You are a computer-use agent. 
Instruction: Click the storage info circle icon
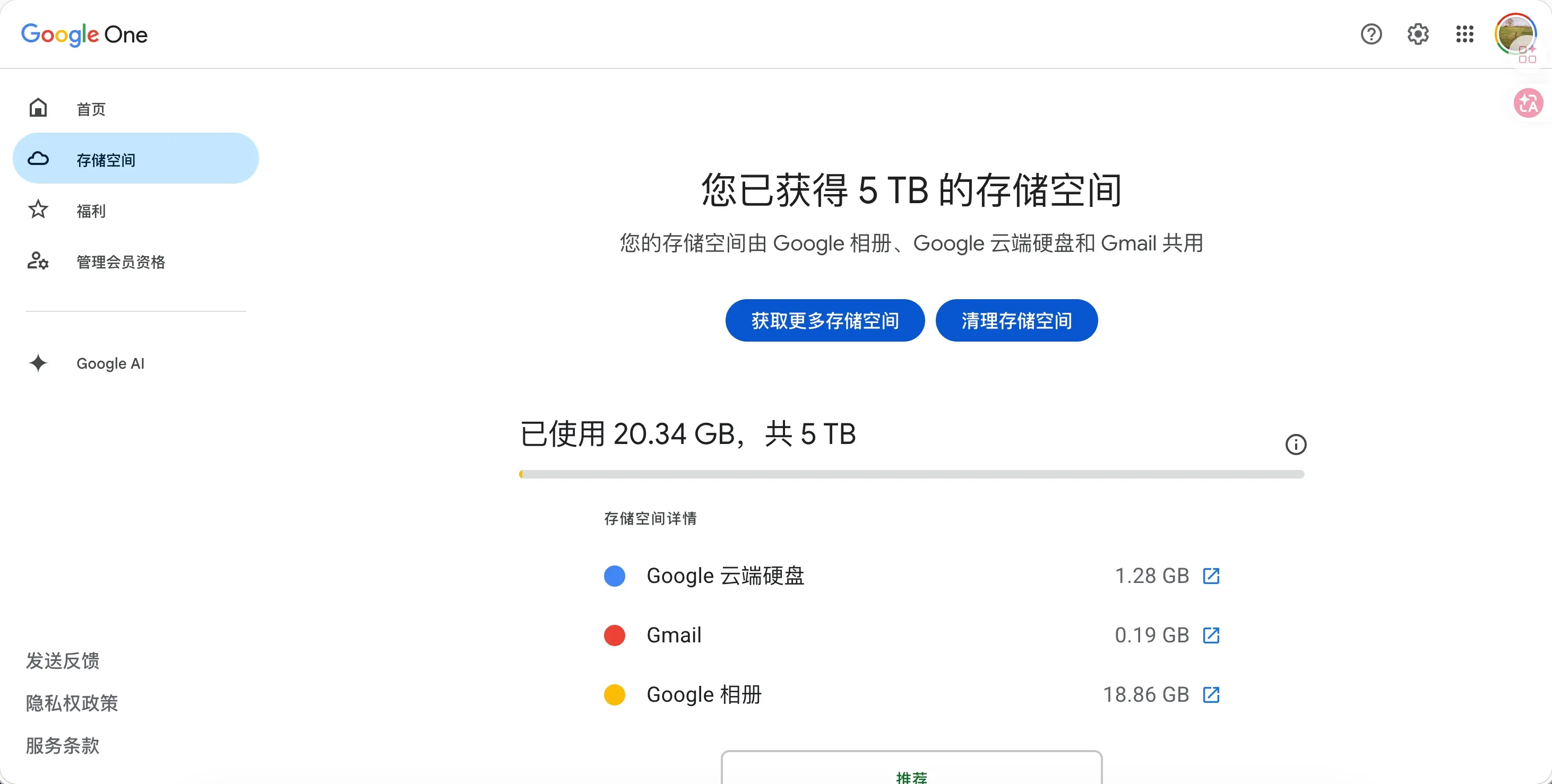[1296, 445]
